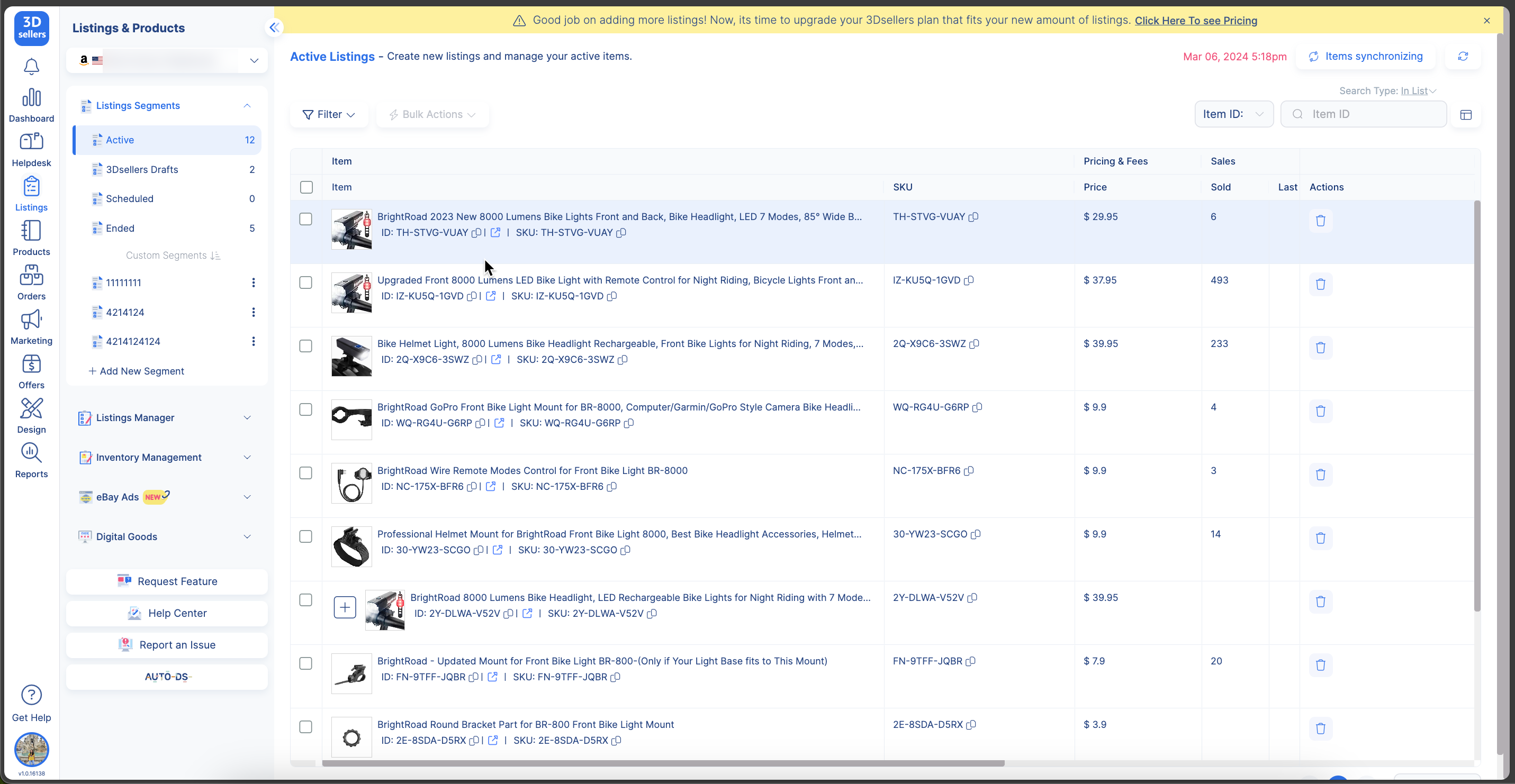Collapse the Listings & Products panel

274,28
